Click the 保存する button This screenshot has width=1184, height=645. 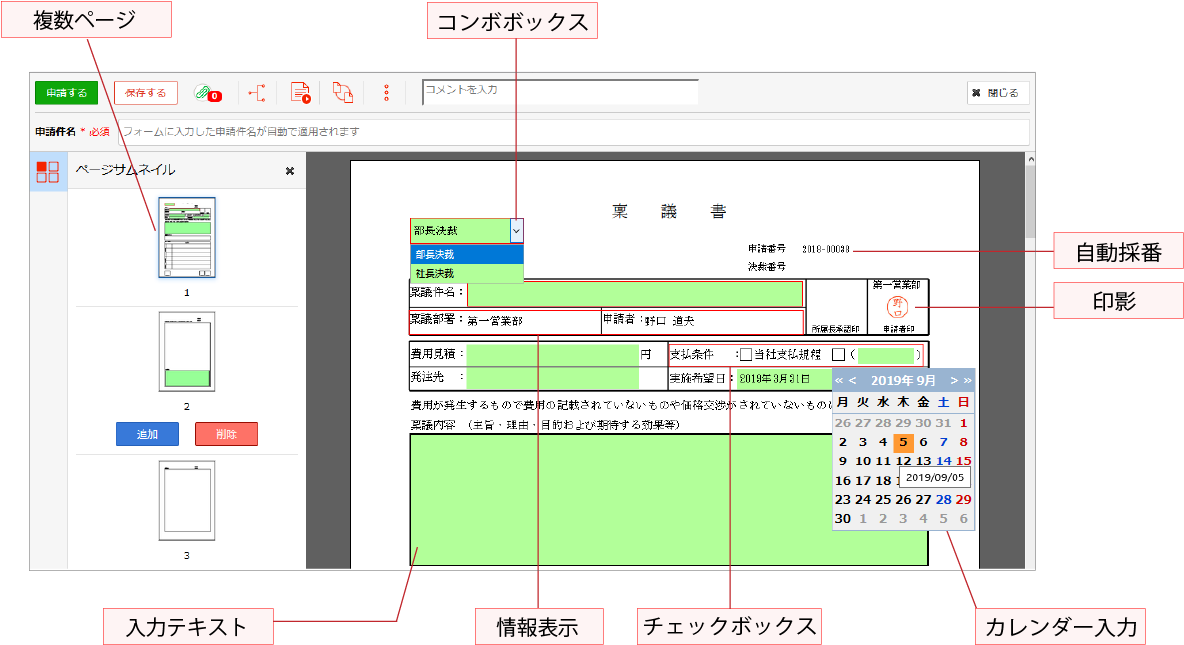(146, 93)
